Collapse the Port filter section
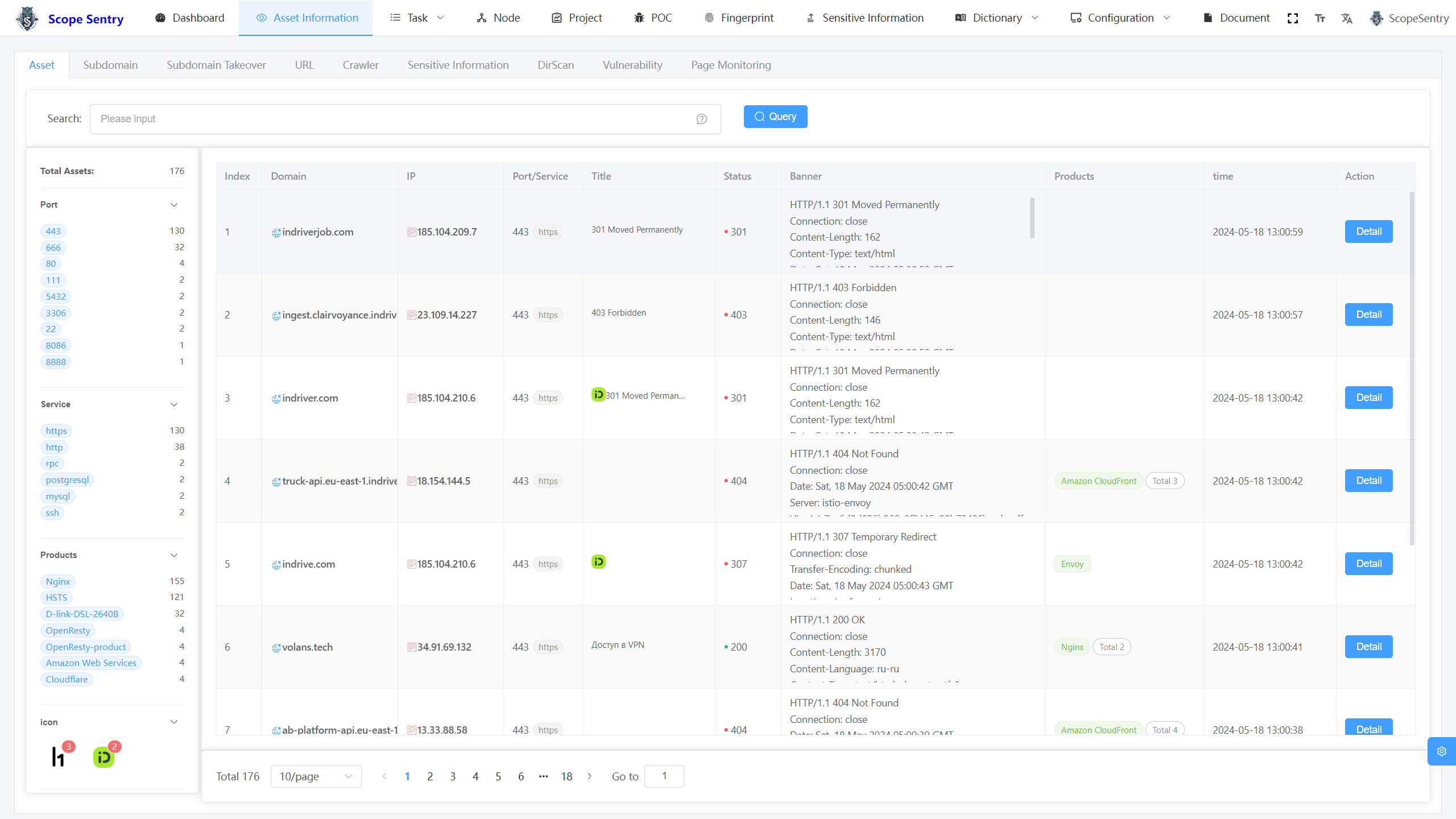The image size is (1456, 819). point(174,205)
